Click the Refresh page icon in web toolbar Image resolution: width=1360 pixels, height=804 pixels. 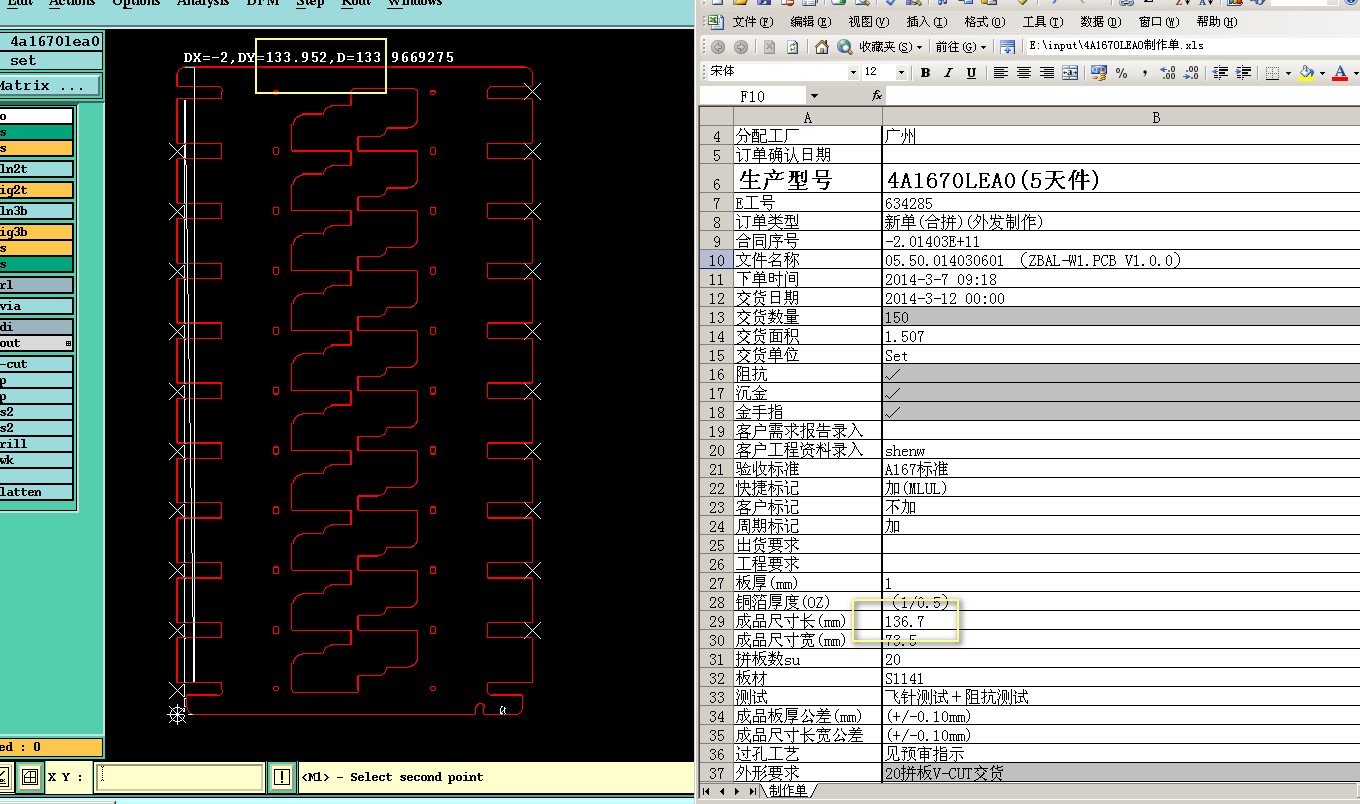[792, 47]
